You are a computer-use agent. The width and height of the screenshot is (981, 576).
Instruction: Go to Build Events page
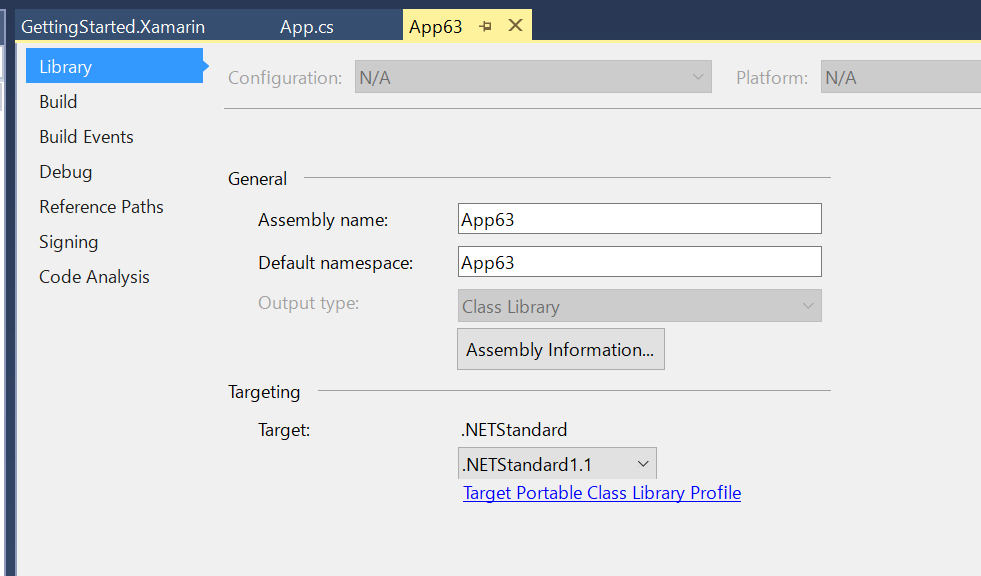[86, 137]
